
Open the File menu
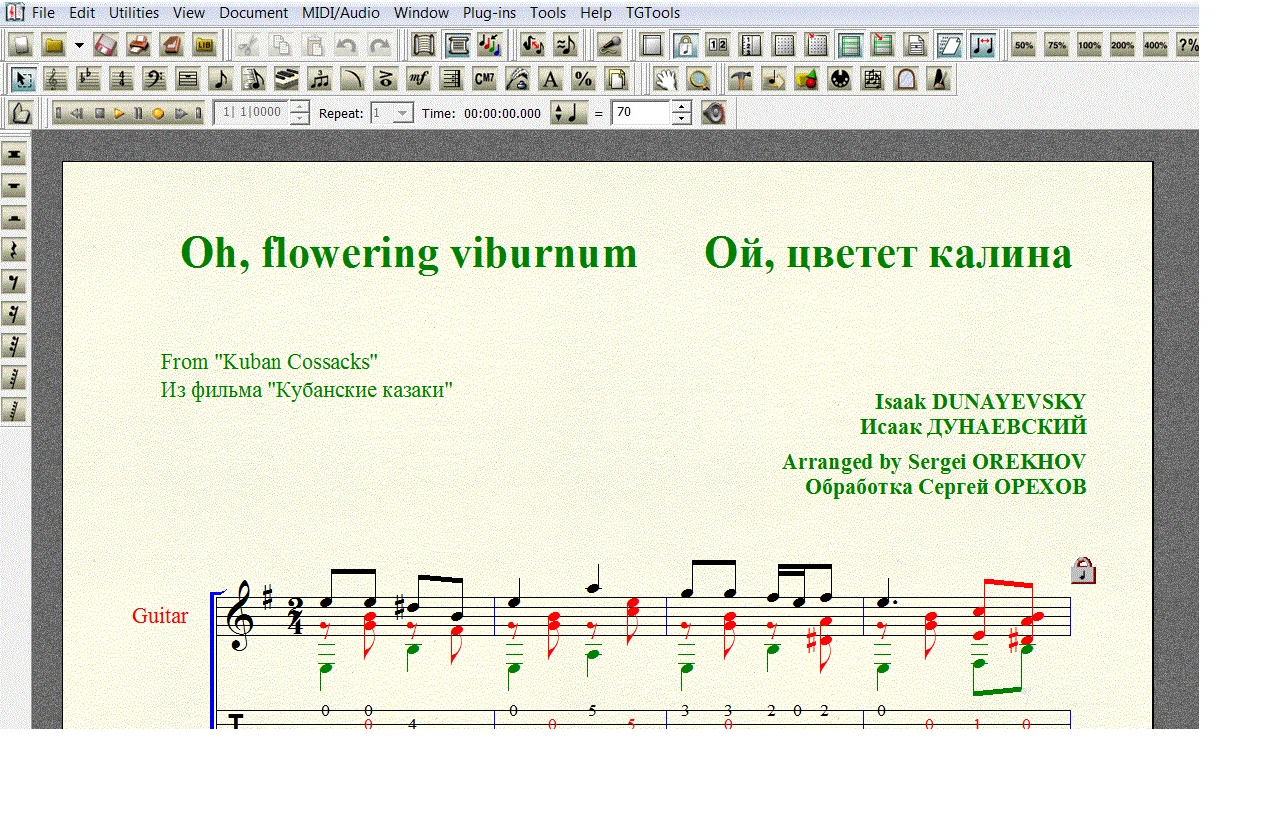43,13
